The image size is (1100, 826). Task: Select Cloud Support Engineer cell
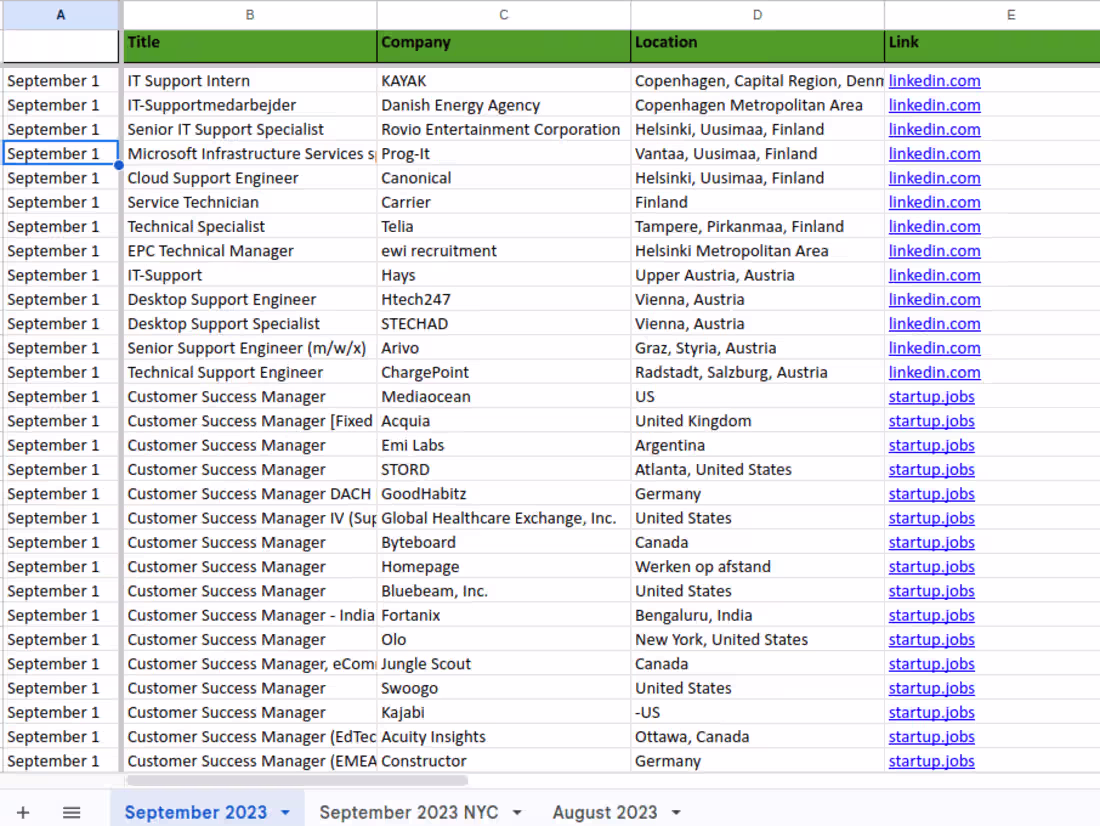point(250,178)
